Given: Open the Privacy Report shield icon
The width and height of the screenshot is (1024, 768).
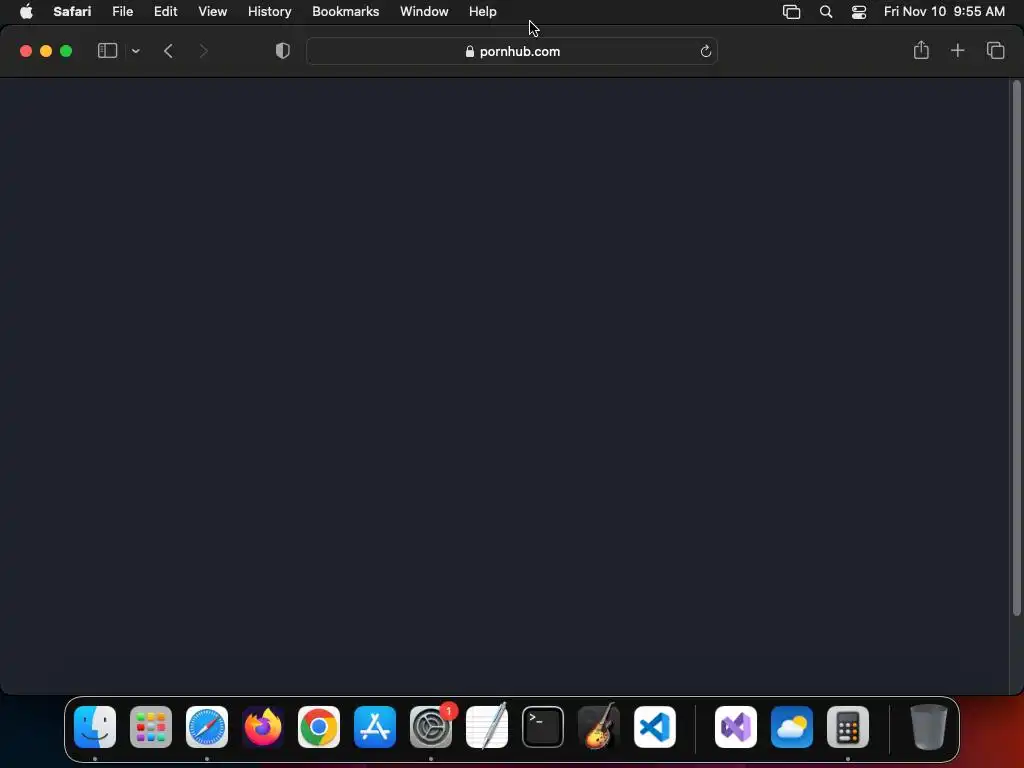Looking at the screenshot, I should point(283,51).
